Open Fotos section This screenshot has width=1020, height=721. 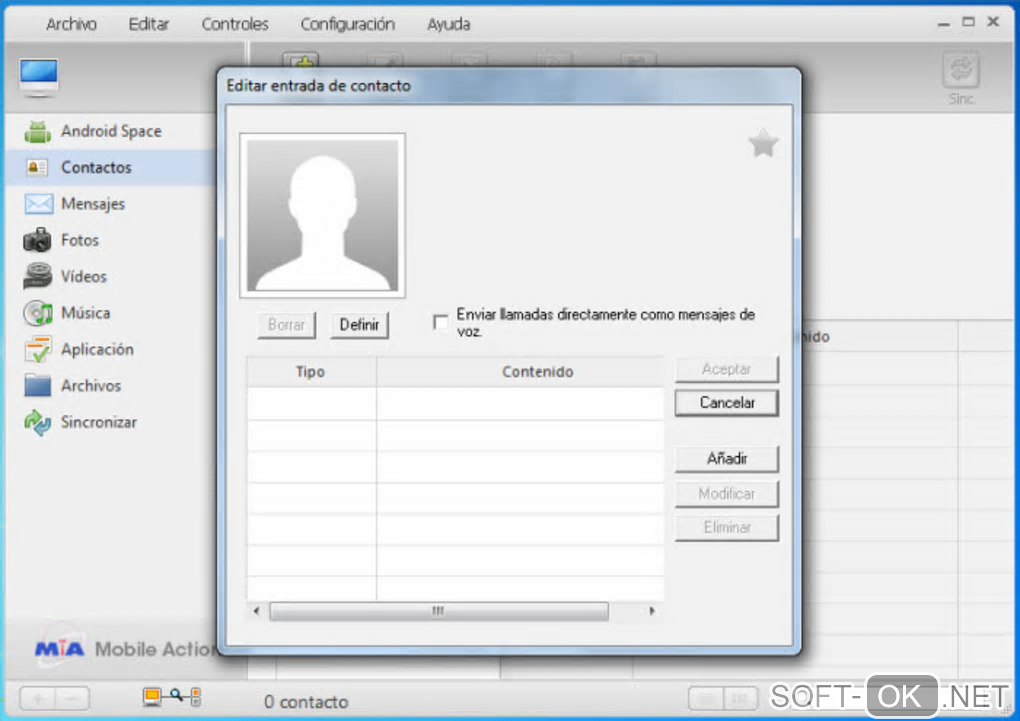pos(61,241)
